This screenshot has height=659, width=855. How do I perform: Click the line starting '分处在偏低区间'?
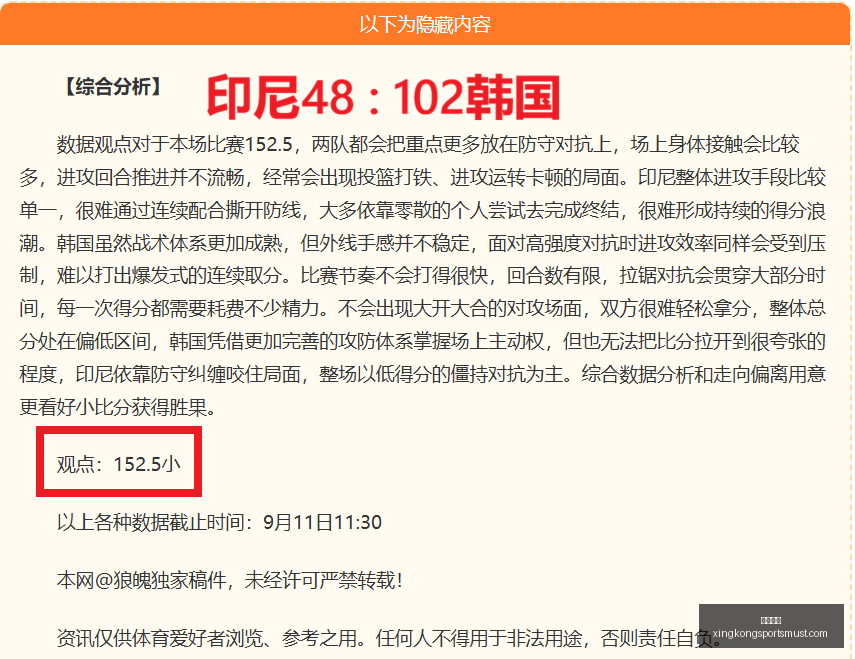coord(423,342)
